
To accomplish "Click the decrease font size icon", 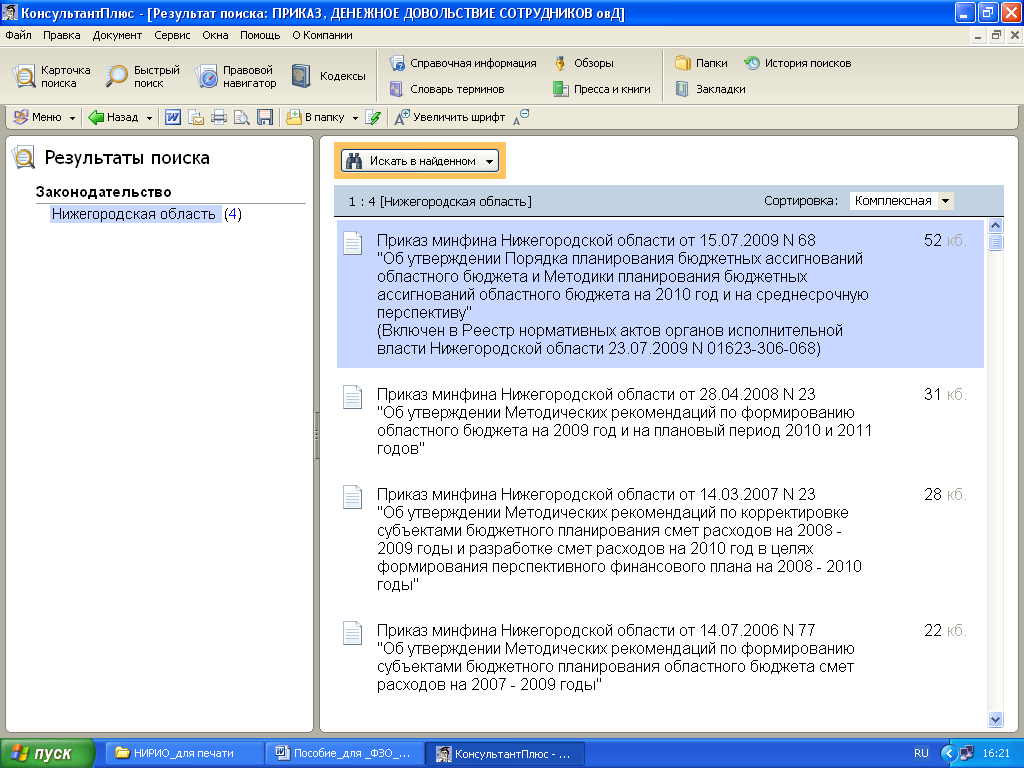I will click(x=521, y=118).
